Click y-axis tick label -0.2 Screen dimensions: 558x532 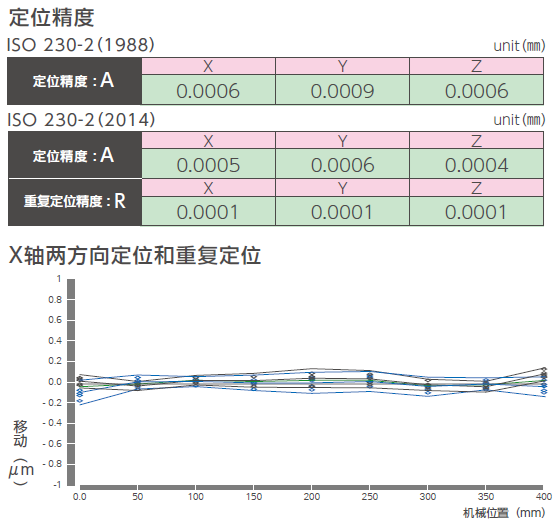click(52, 403)
